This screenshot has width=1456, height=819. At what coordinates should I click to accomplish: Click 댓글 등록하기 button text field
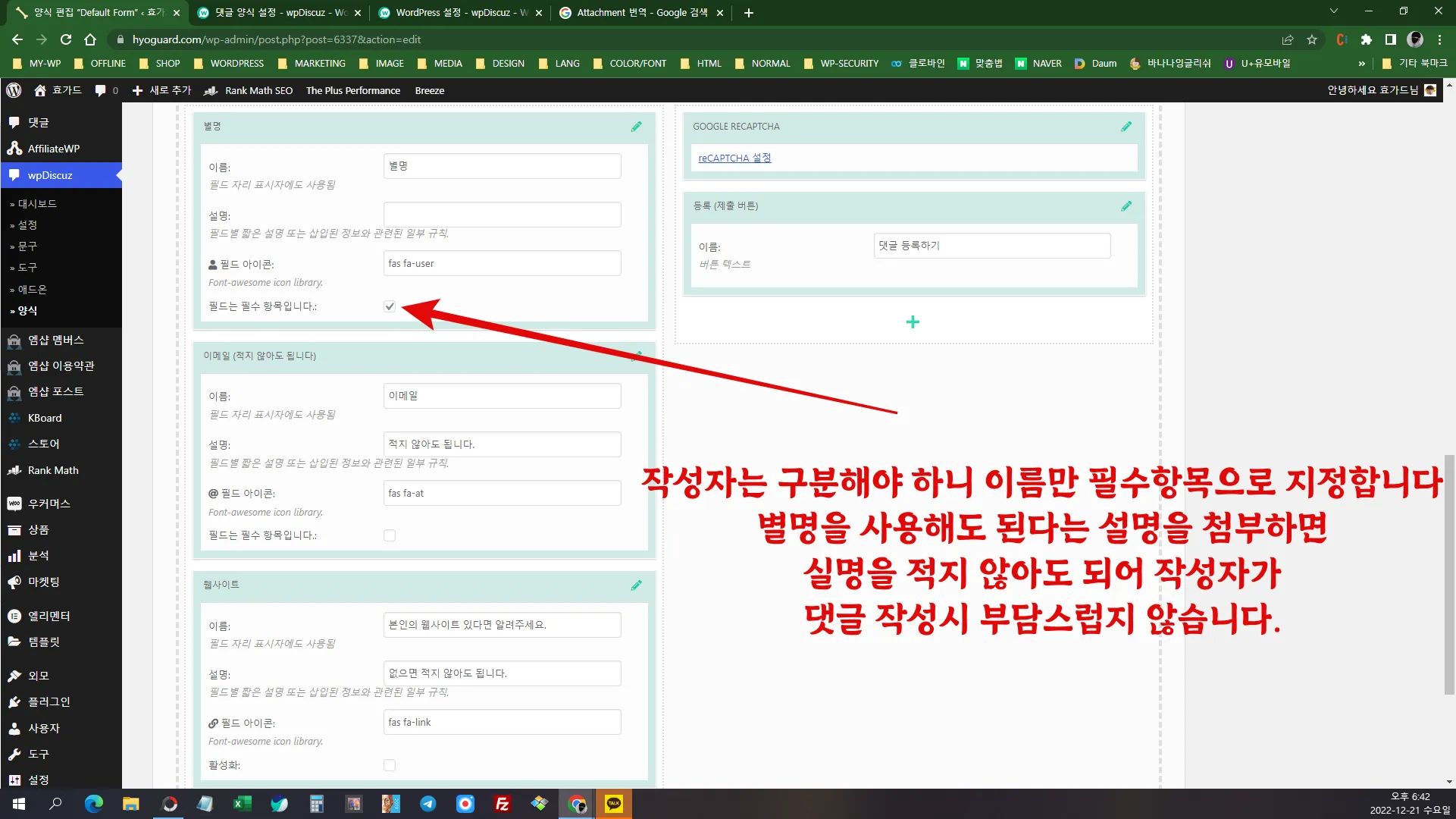[992, 246]
